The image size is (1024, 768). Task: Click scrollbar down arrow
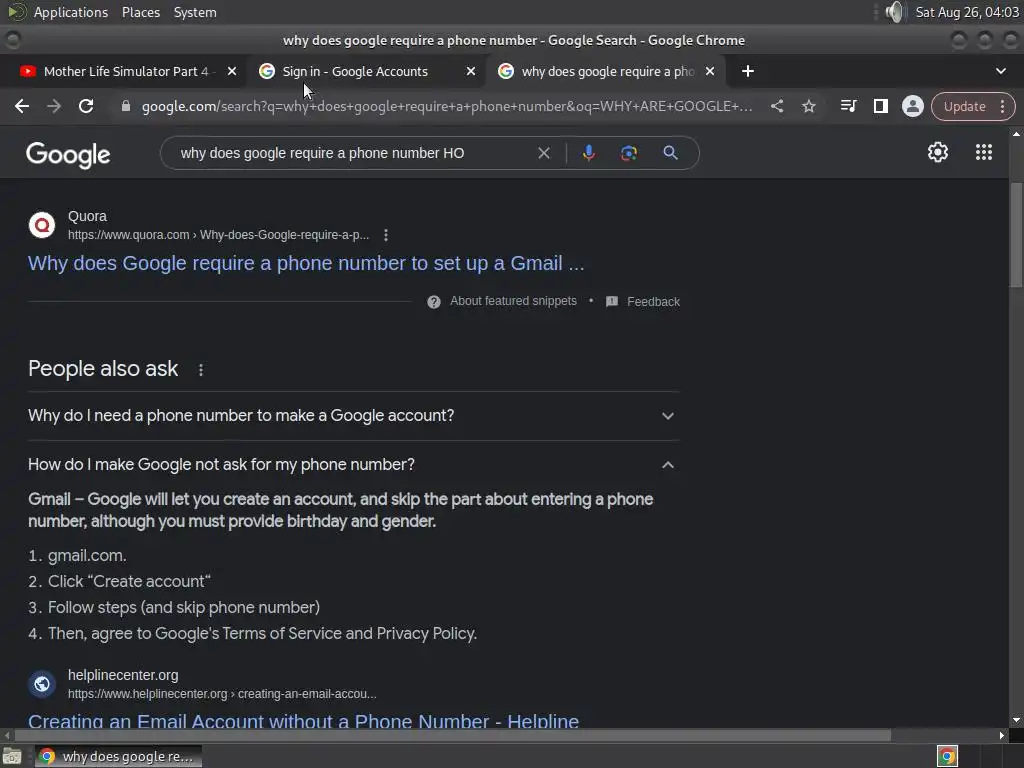[x=1016, y=720]
